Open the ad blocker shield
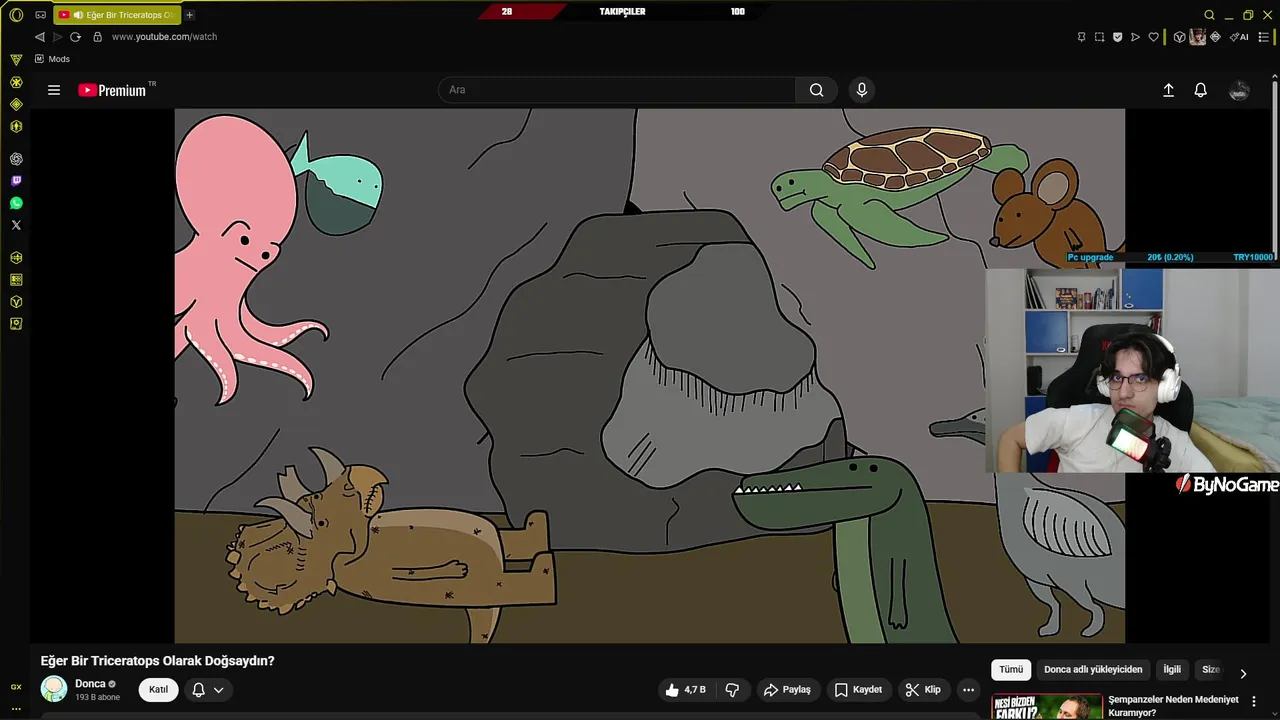Viewport: 1280px width, 720px height. pos(1117,37)
